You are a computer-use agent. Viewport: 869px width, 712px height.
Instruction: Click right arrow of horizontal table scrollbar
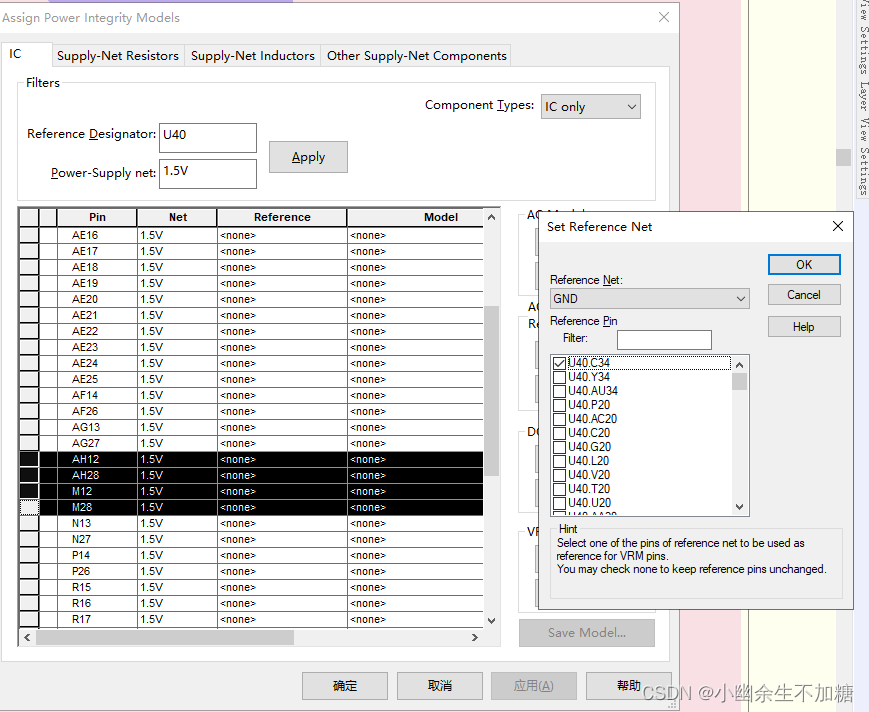coord(474,637)
